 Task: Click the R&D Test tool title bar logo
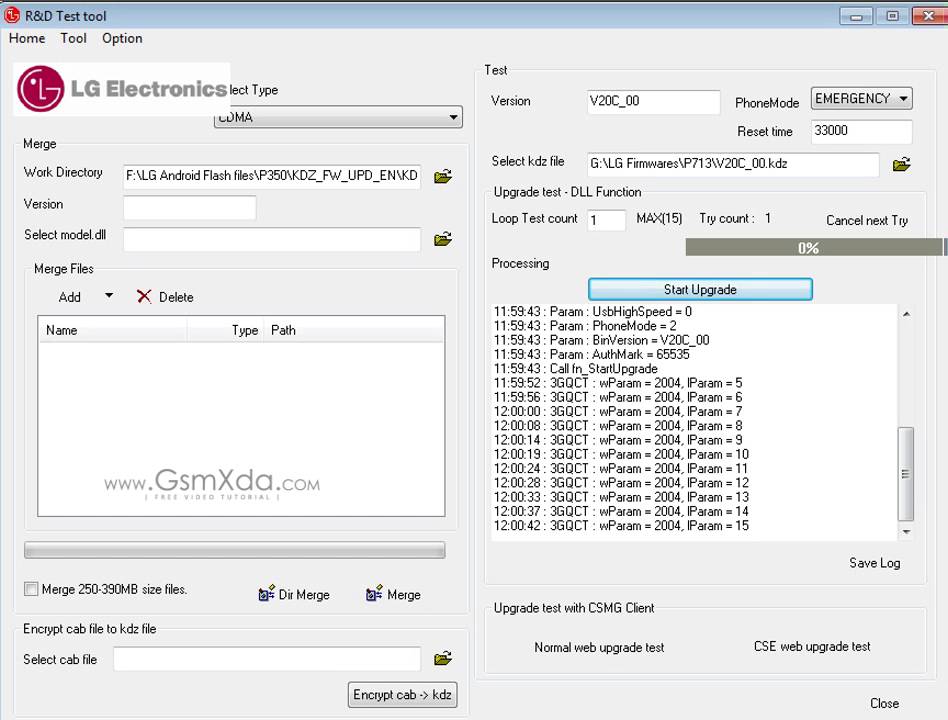(12, 15)
